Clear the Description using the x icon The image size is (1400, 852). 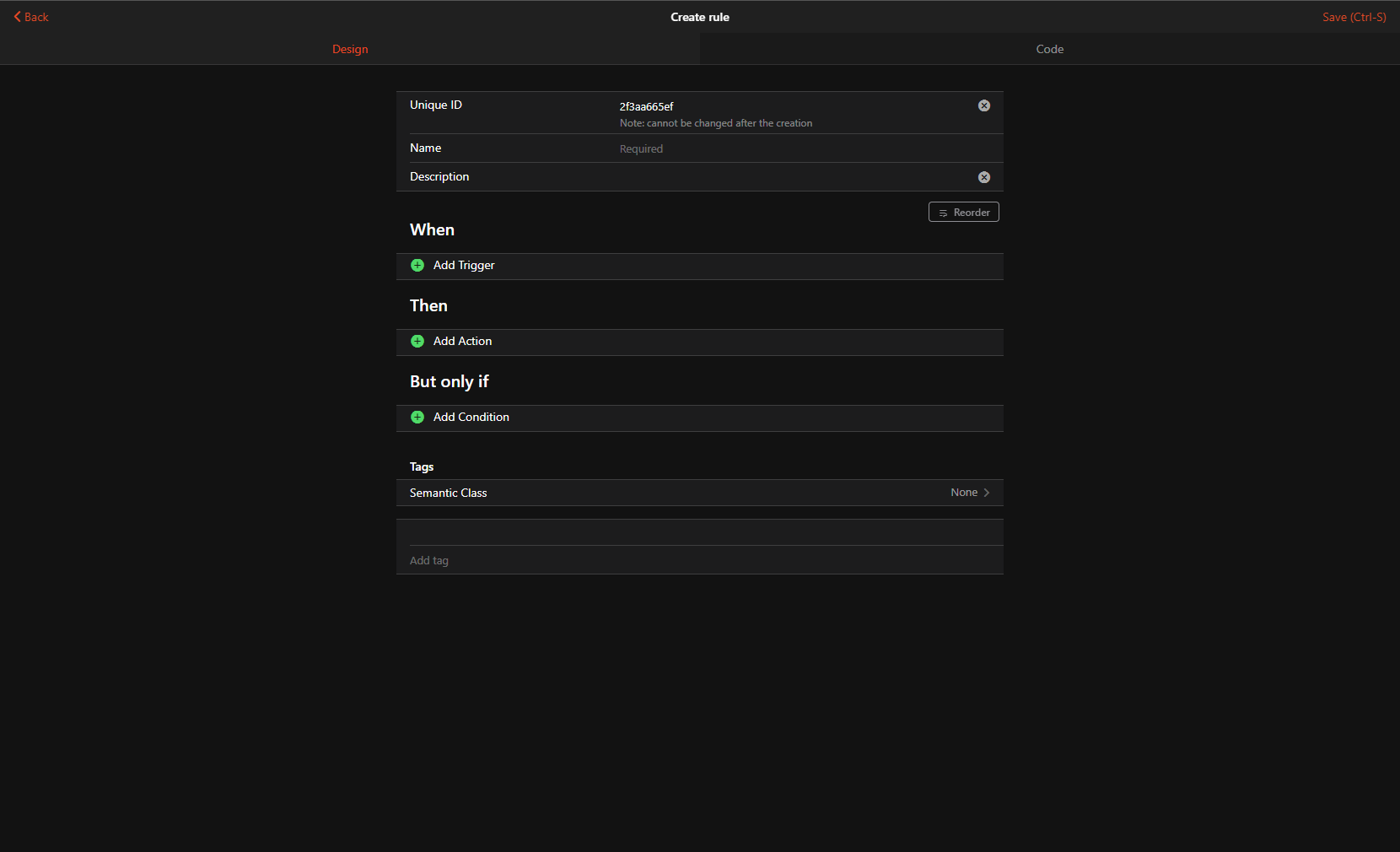[983, 177]
